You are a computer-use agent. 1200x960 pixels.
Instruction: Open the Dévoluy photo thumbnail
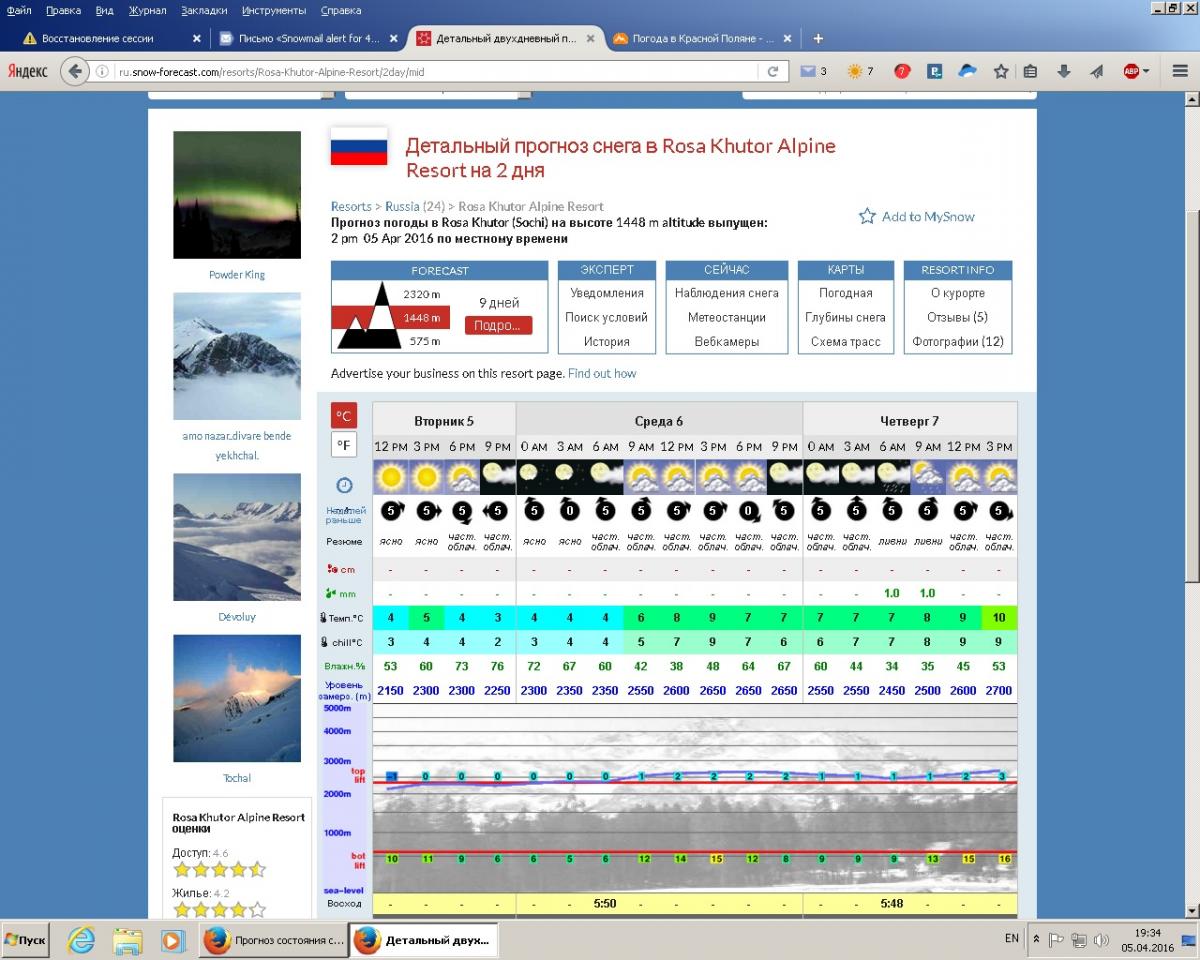tap(237, 537)
